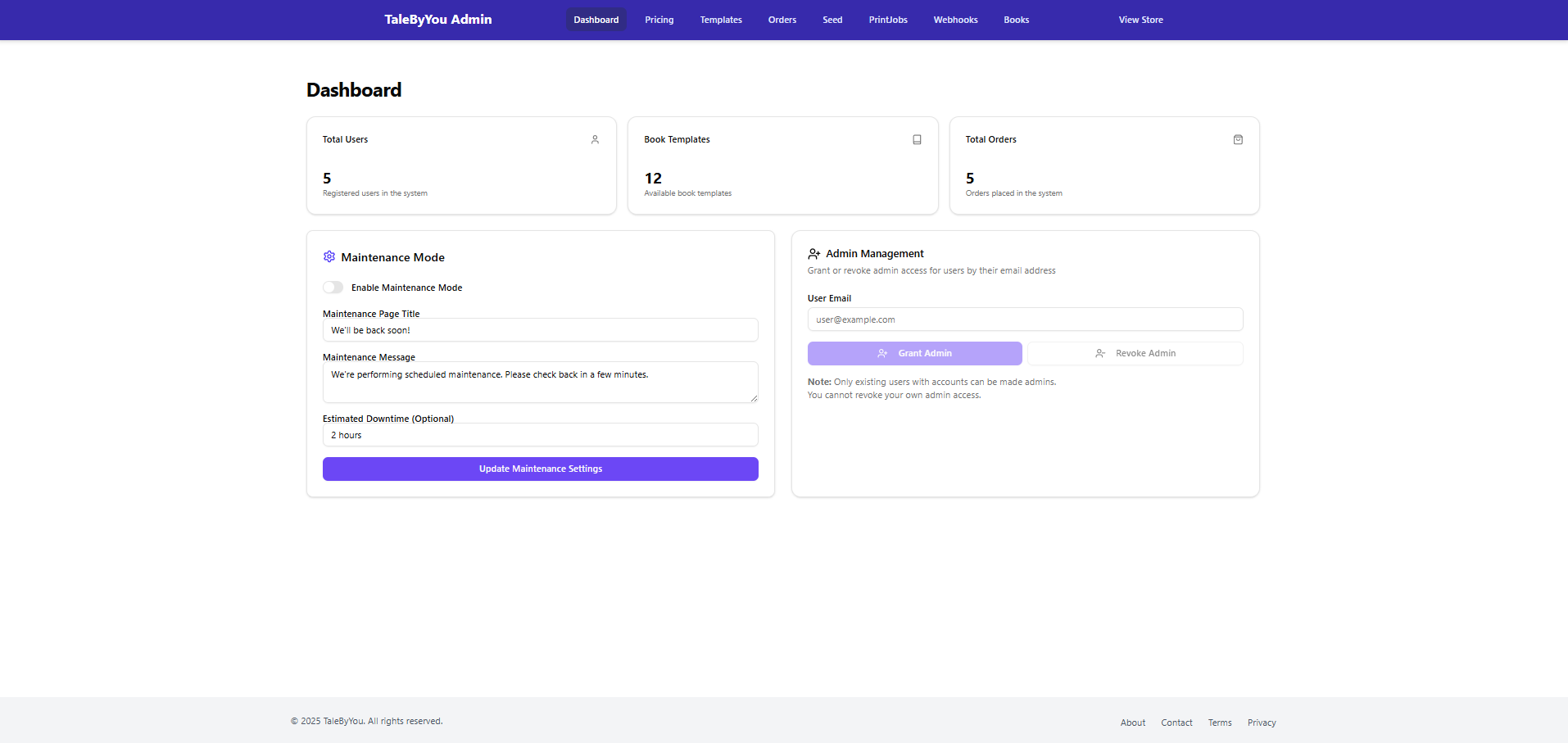Click the View Store link

pyautogui.click(x=1140, y=19)
